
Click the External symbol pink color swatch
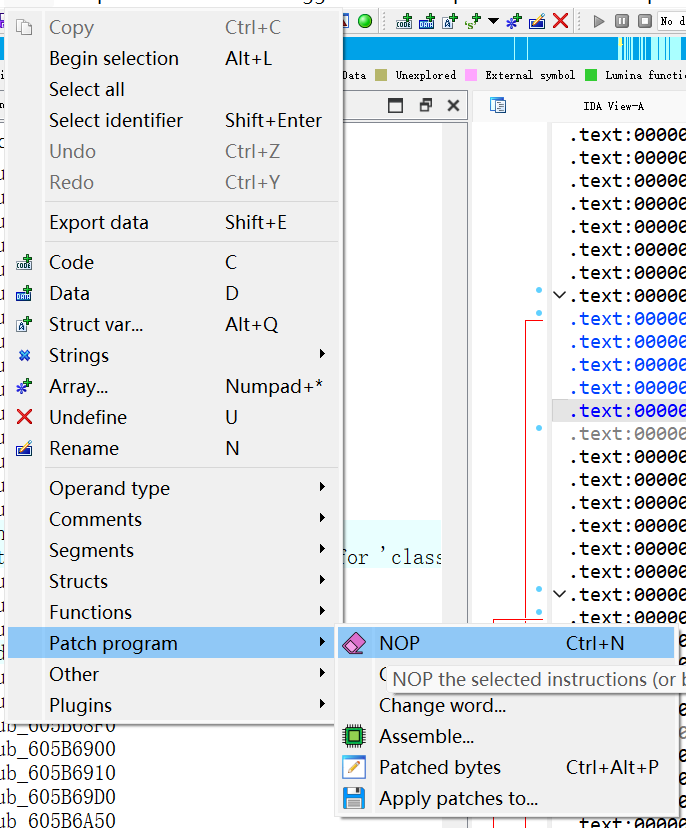coord(471,75)
